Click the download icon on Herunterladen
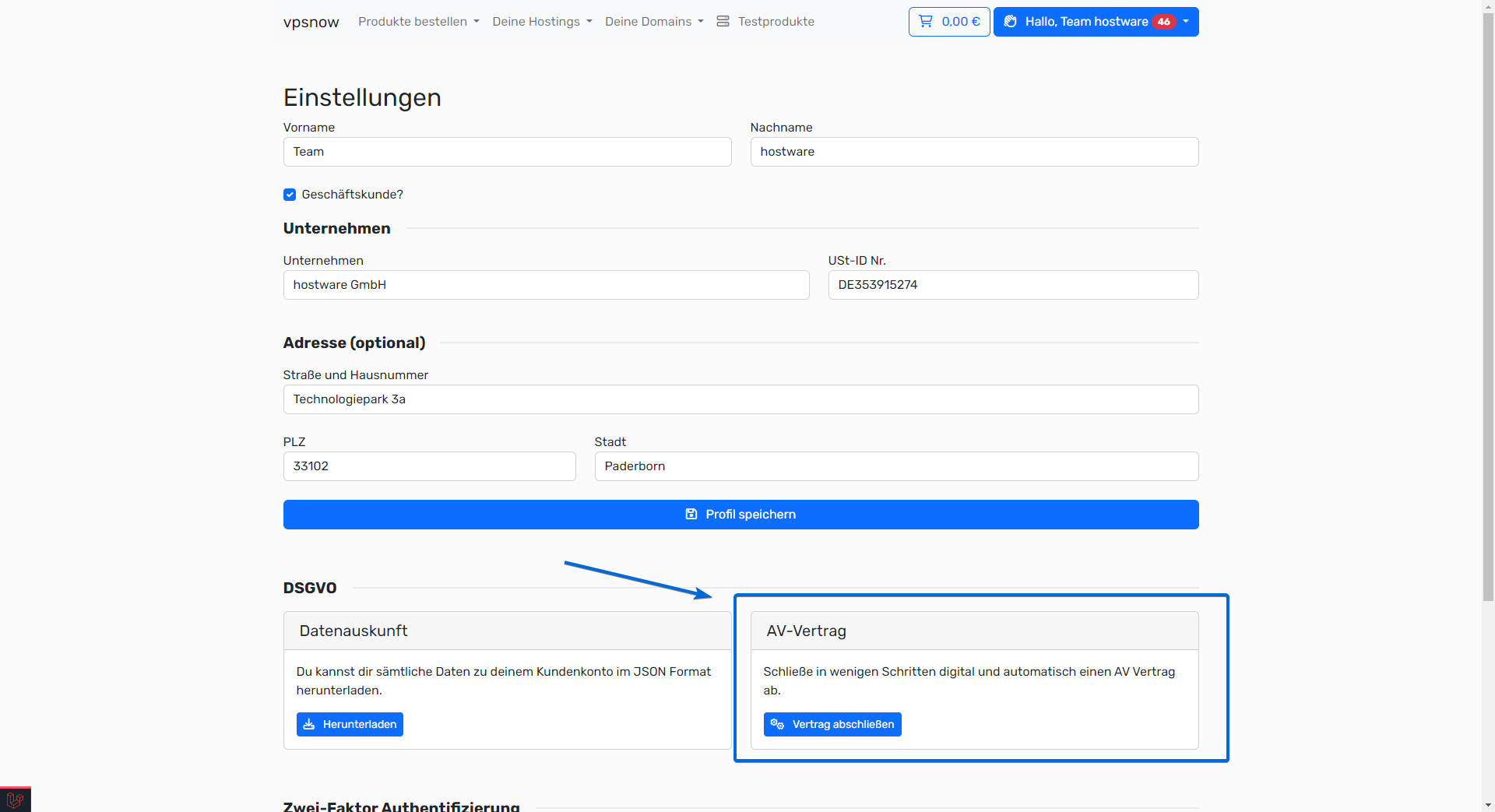Screen dimensions: 1495x812 [309, 725]
